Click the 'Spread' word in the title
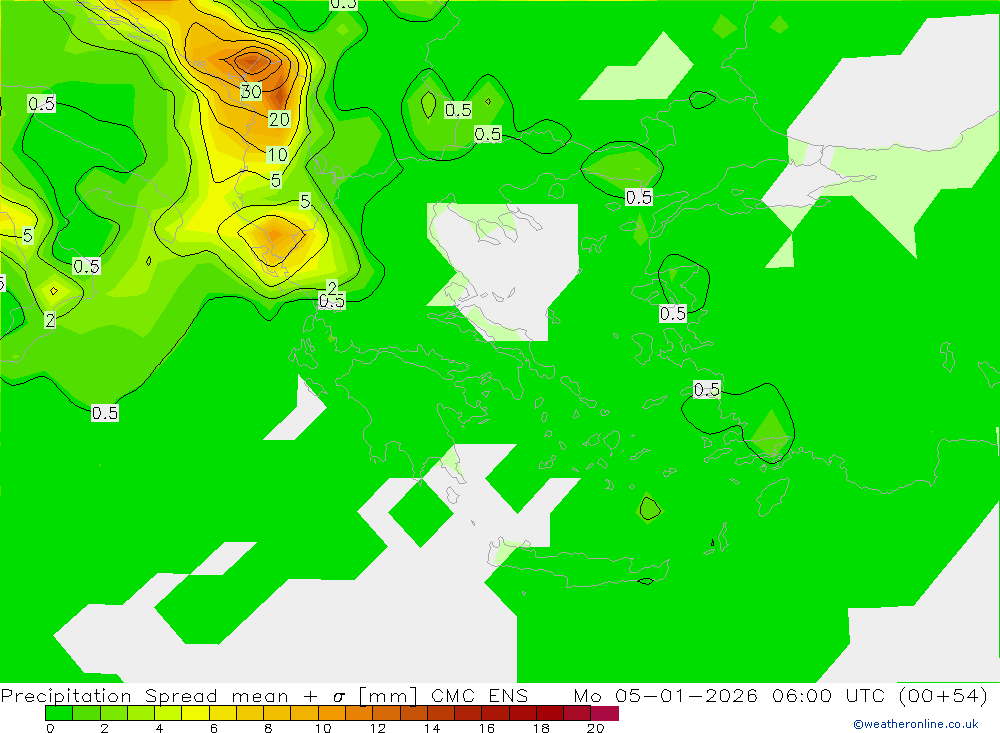The height and width of the screenshot is (733, 1000). click(181, 696)
